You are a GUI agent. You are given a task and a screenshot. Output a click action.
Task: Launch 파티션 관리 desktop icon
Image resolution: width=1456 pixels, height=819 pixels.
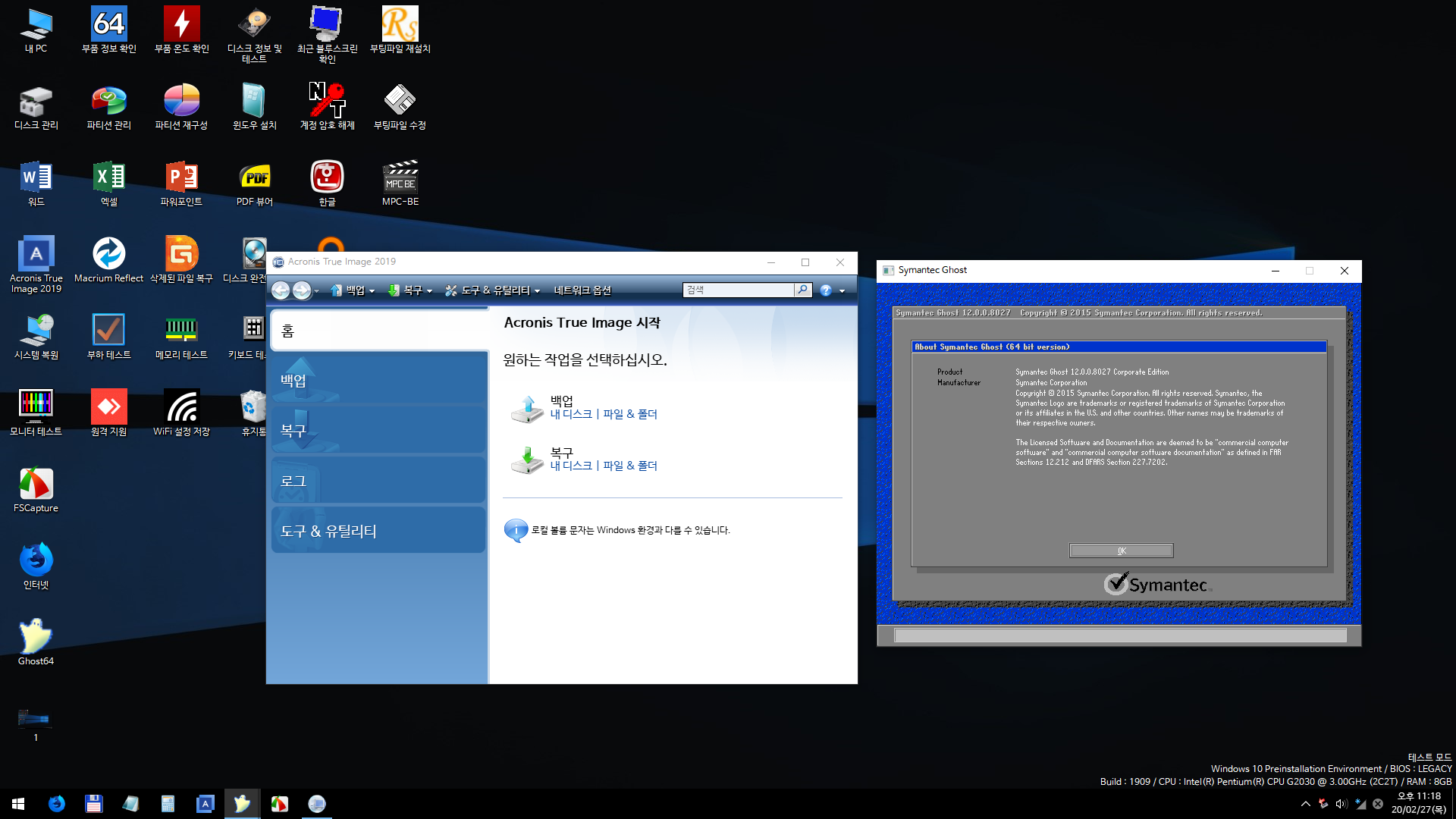click(x=109, y=107)
